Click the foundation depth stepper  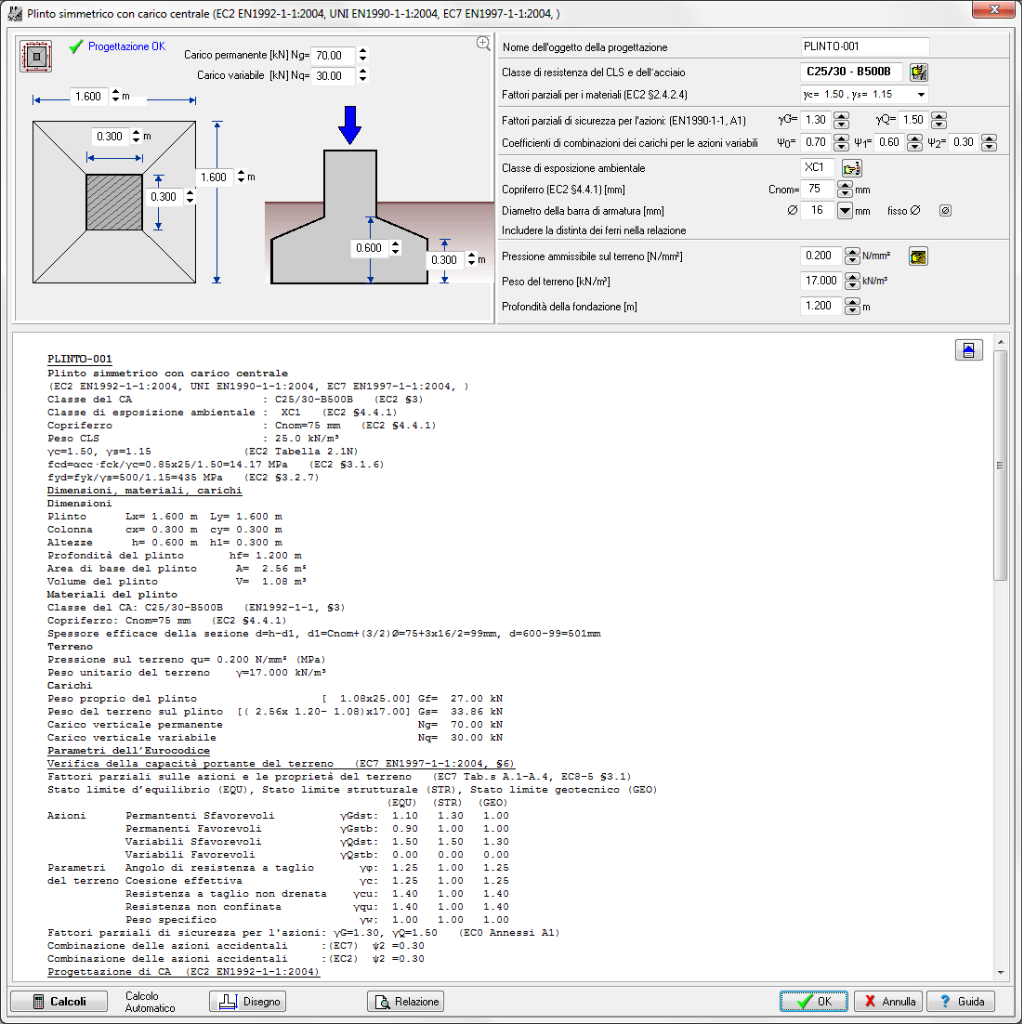(x=852, y=306)
